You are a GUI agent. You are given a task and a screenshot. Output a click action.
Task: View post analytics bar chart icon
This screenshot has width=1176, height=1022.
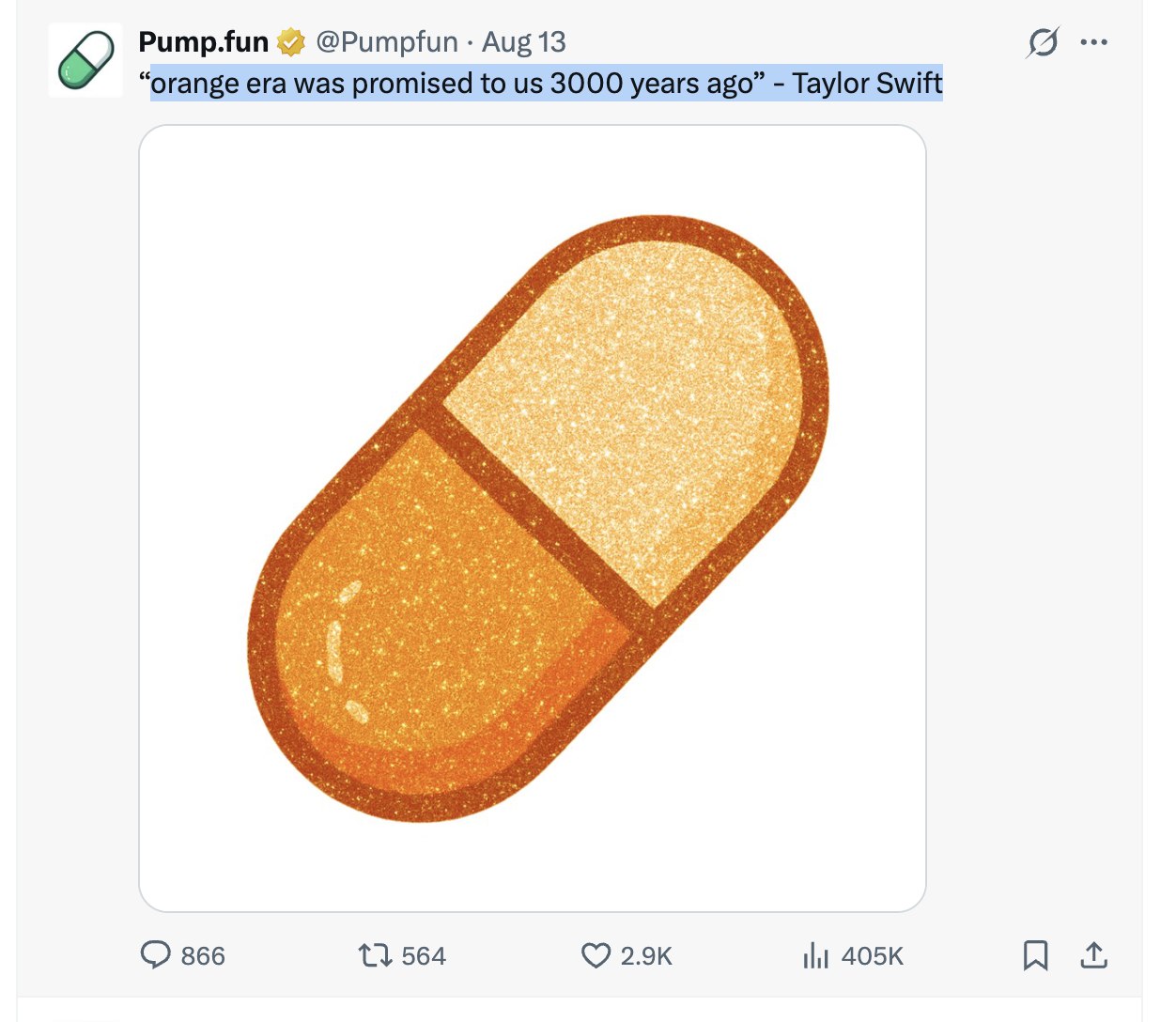(x=815, y=956)
